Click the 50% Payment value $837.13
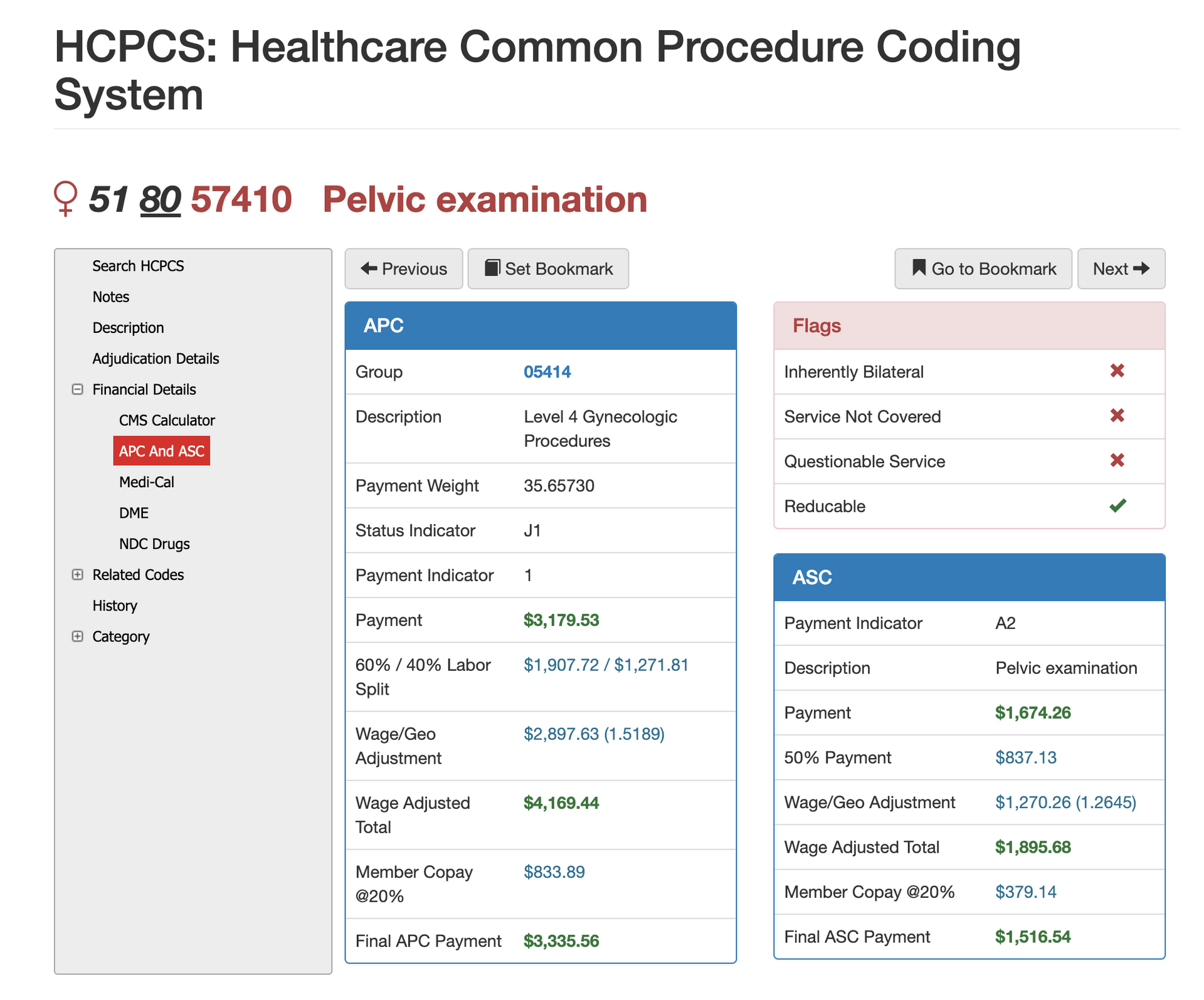 (x=1027, y=757)
